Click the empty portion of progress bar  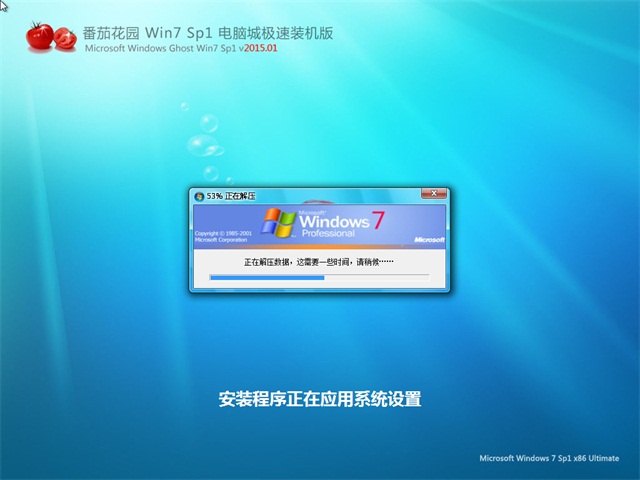coord(376,276)
